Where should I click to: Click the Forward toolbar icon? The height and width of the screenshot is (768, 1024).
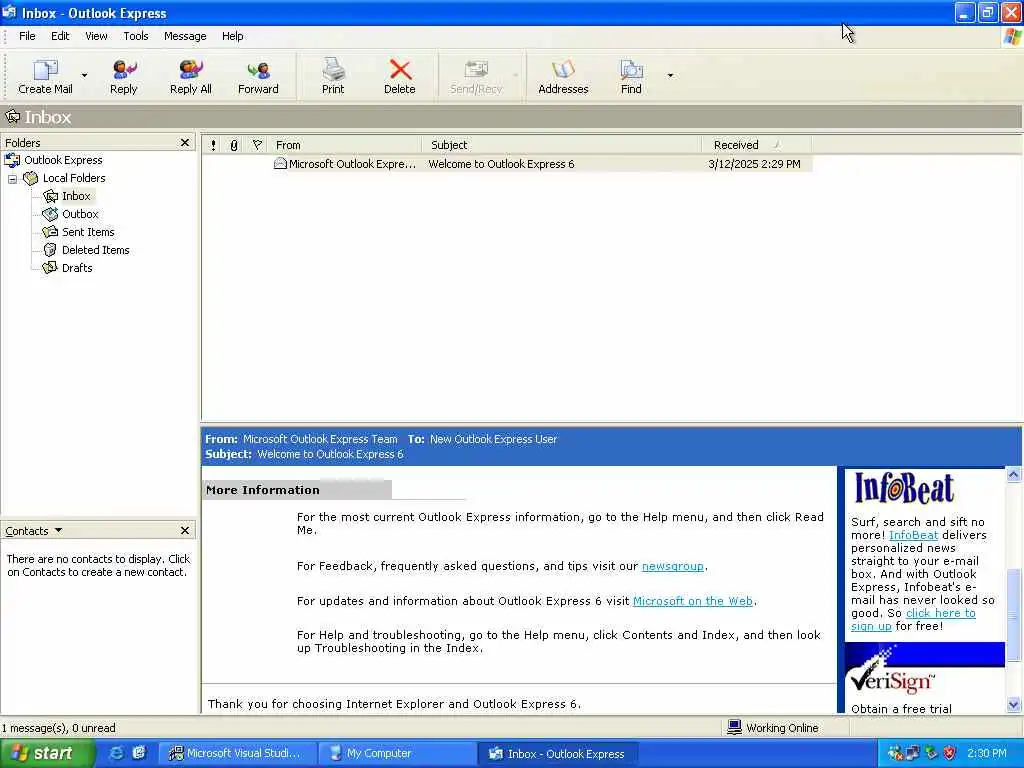click(x=258, y=76)
